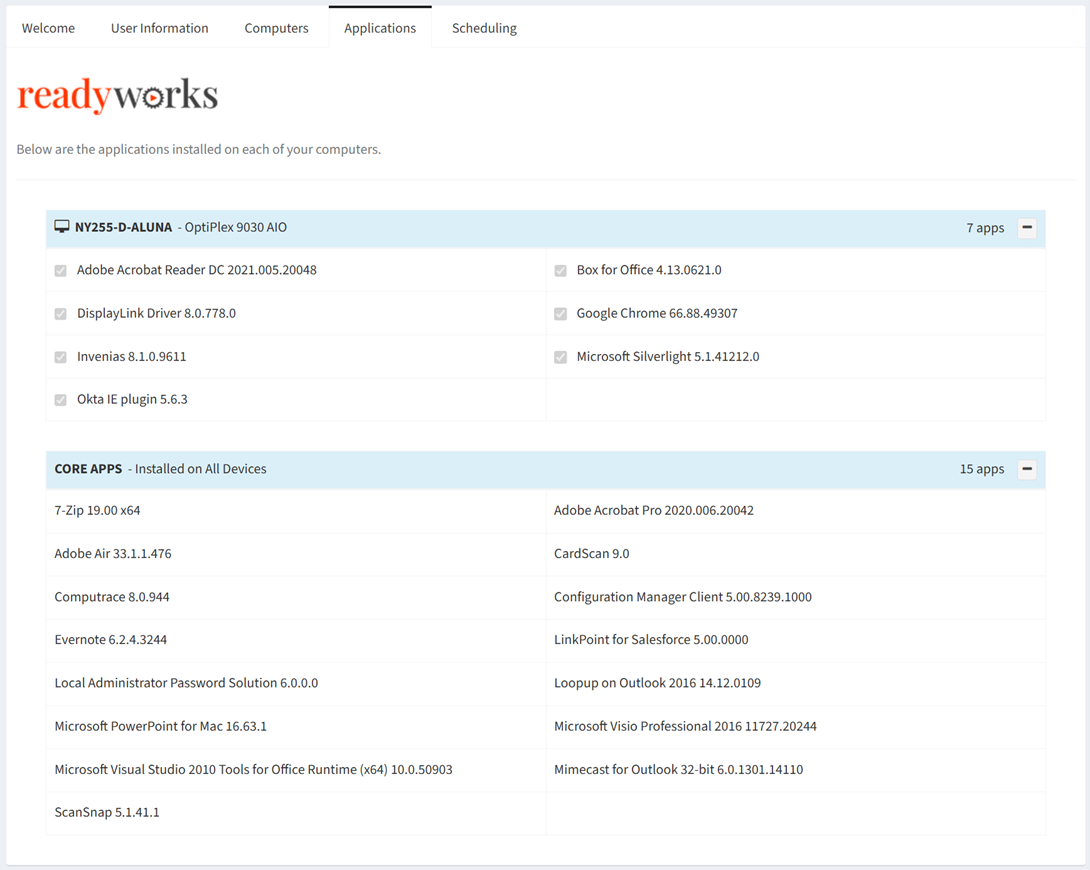This screenshot has height=870, width=1090.
Task: Click the 15 apps count label
Action: click(x=982, y=469)
